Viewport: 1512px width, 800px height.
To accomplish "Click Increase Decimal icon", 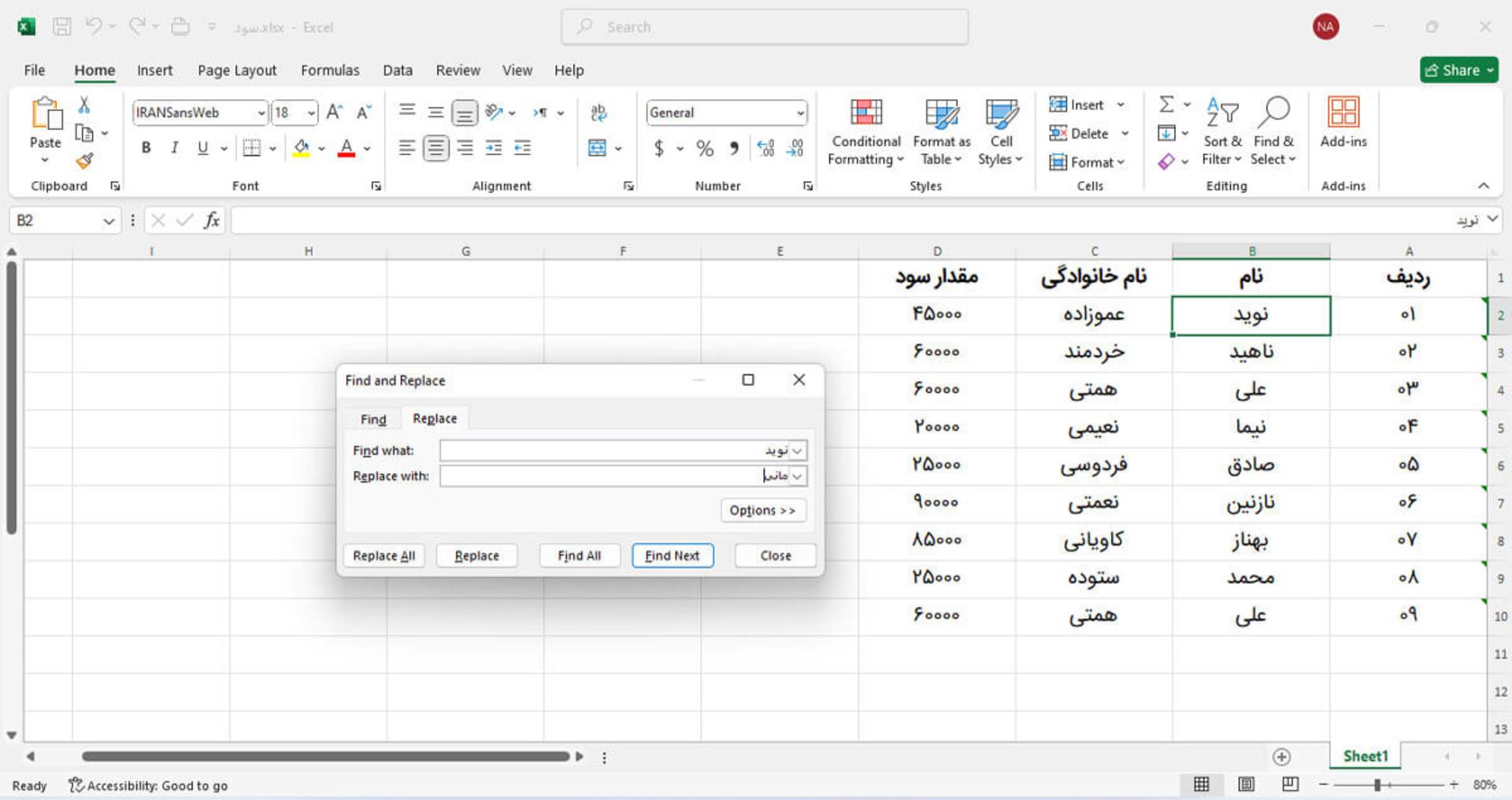I will pyautogui.click(x=765, y=148).
